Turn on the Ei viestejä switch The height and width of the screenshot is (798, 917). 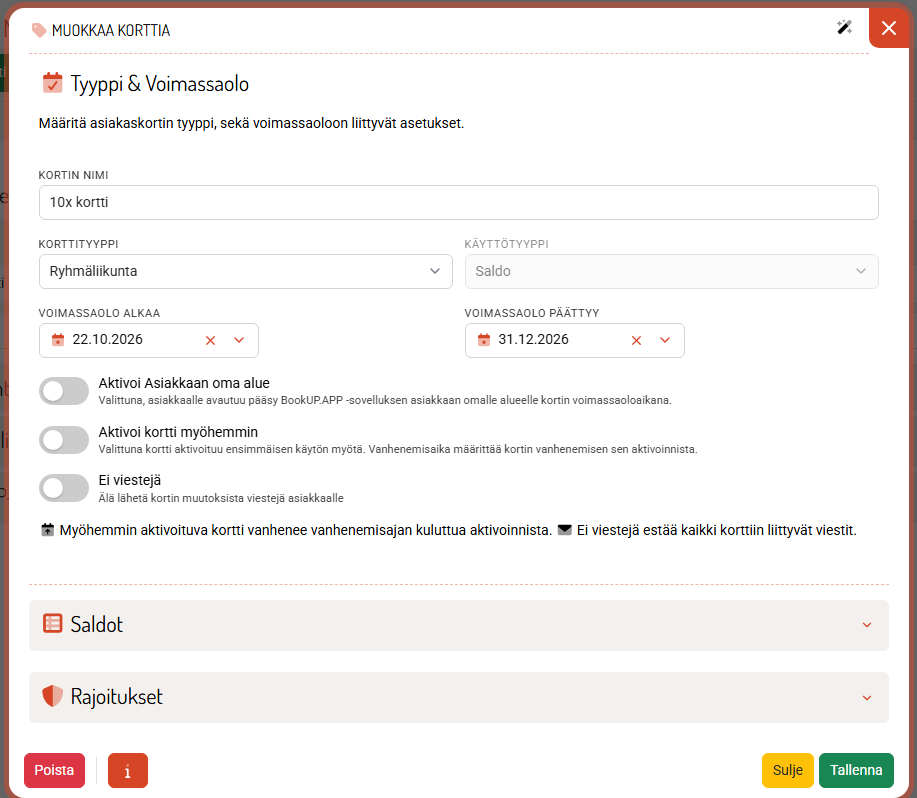coord(64,488)
